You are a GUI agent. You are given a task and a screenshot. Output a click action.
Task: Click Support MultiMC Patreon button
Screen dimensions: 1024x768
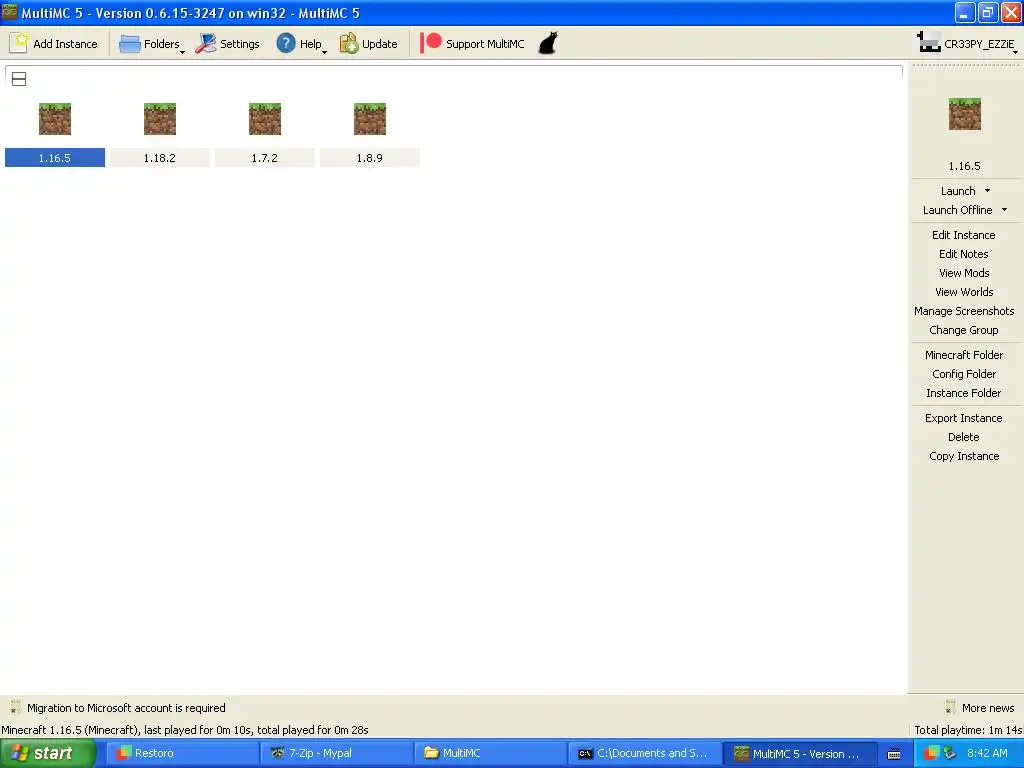pyautogui.click(x=473, y=44)
